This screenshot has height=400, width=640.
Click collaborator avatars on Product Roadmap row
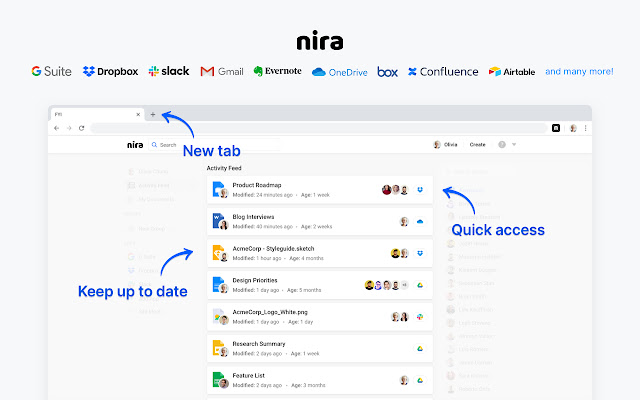(x=395, y=190)
